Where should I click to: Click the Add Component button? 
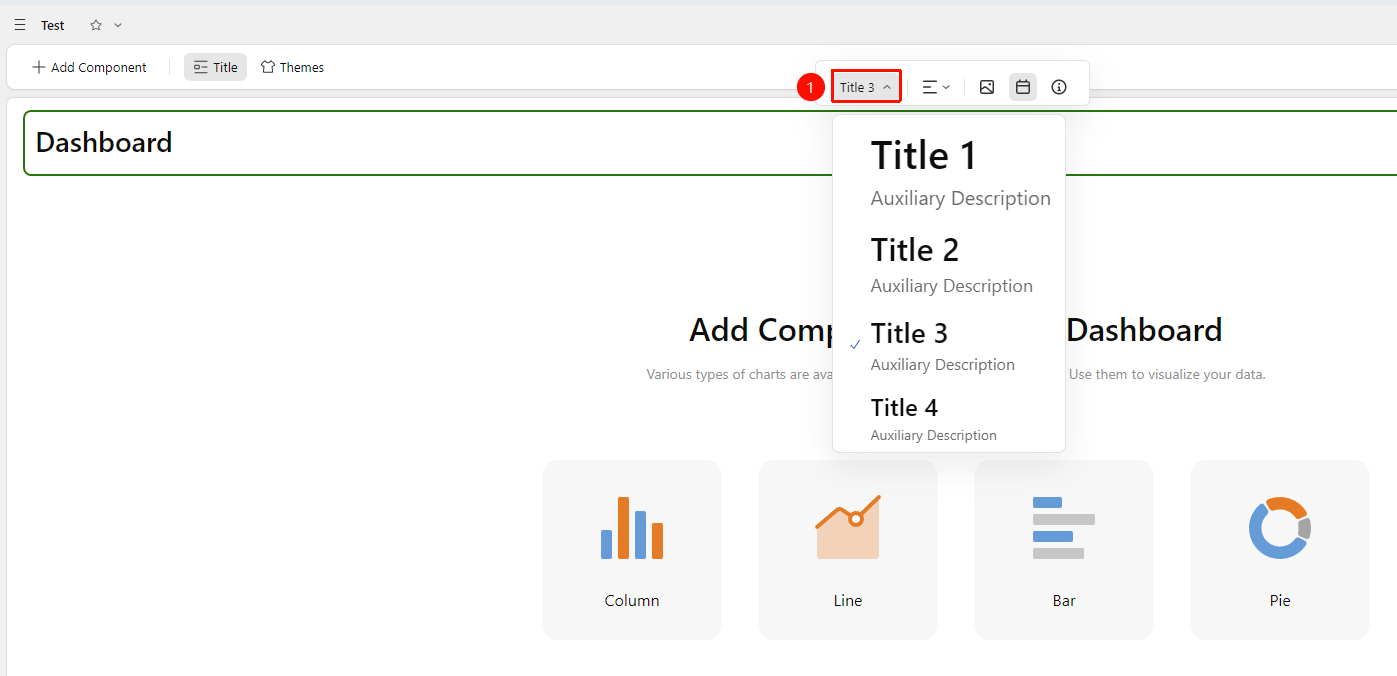tap(89, 68)
